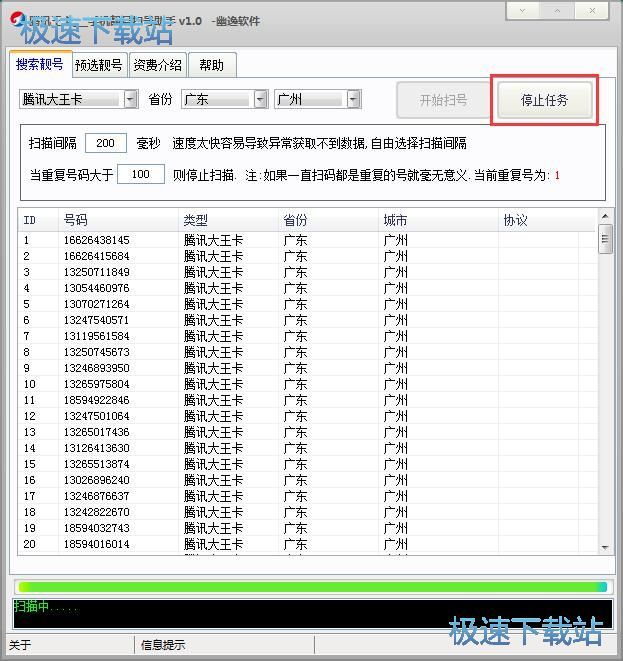
Task: Select number 13246876637 in row 17
Action: tap(97, 496)
